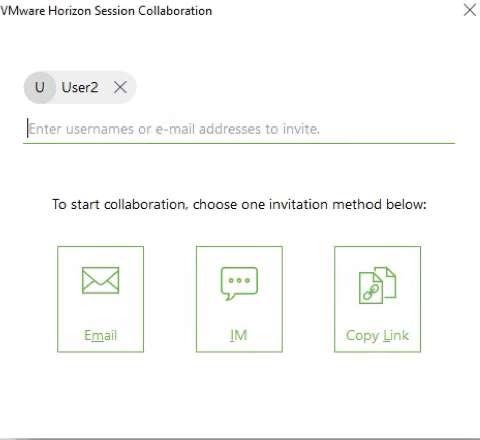Click the User2 name in the invitee chip
This screenshot has height=440, width=480.
[80, 87]
